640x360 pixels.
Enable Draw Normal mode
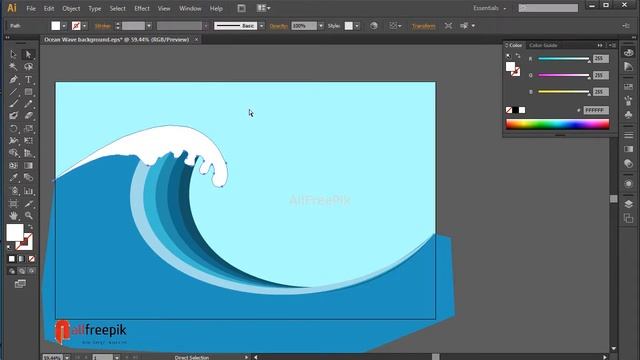pyautogui.click(x=11, y=271)
